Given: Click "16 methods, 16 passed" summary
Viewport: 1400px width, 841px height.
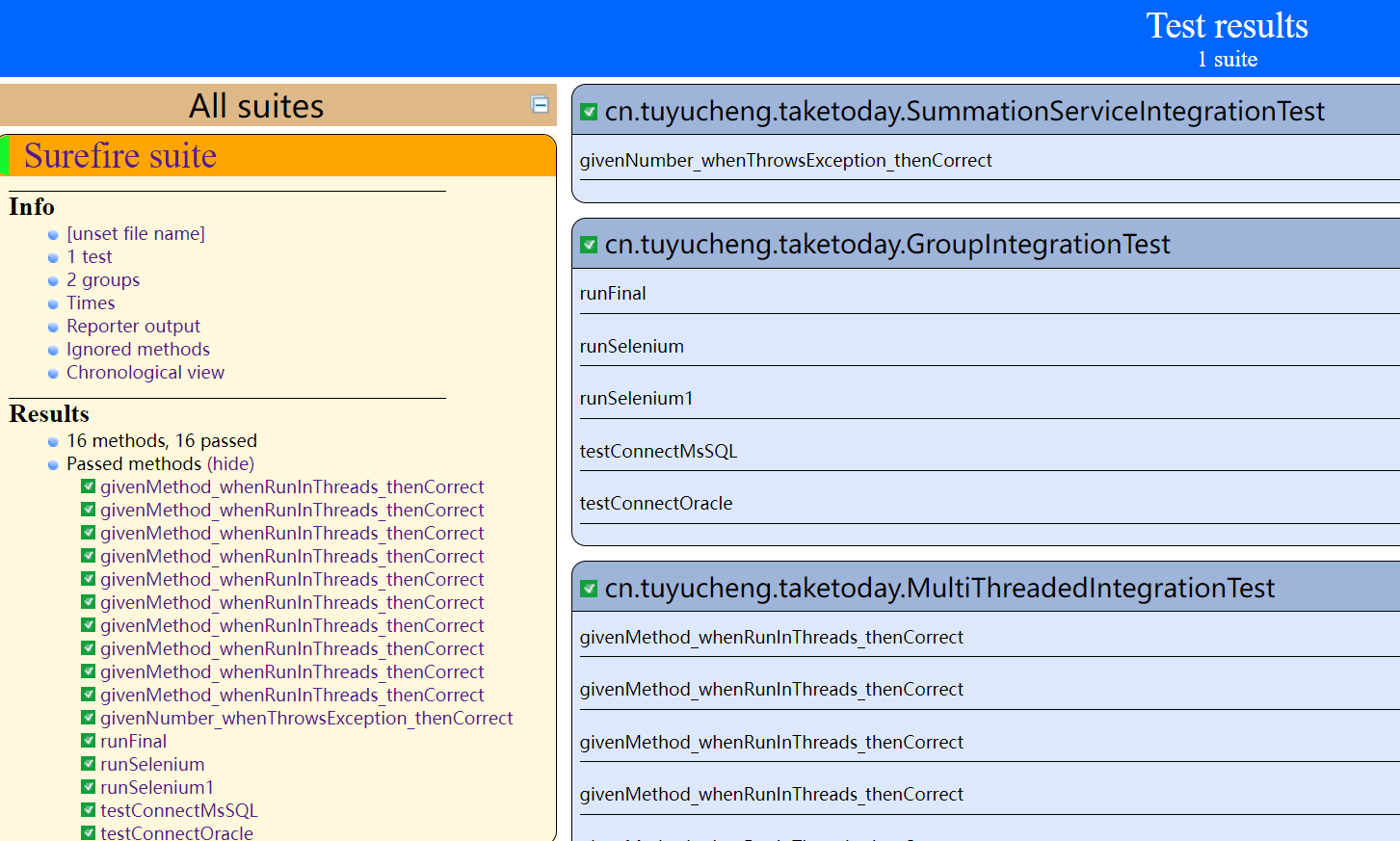Looking at the screenshot, I should [162, 440].
